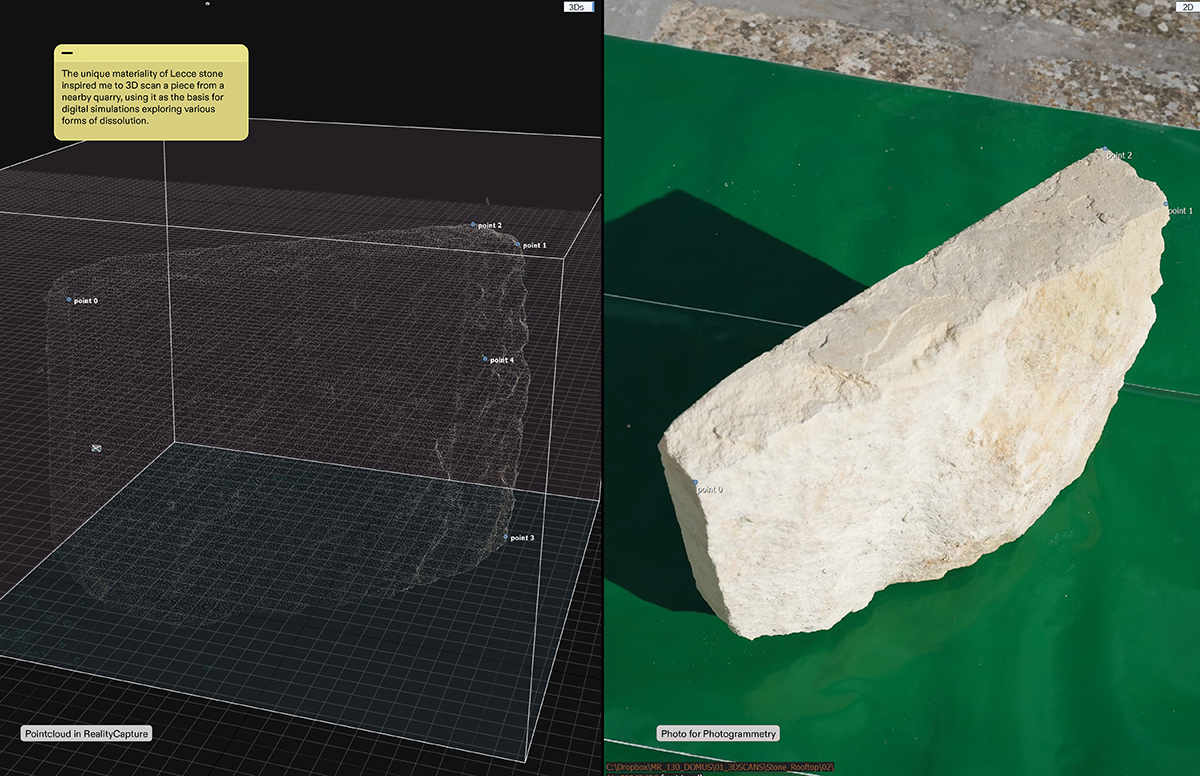
Task: Click the blue 3Ds view indicator bar
Action: point(592,7)
